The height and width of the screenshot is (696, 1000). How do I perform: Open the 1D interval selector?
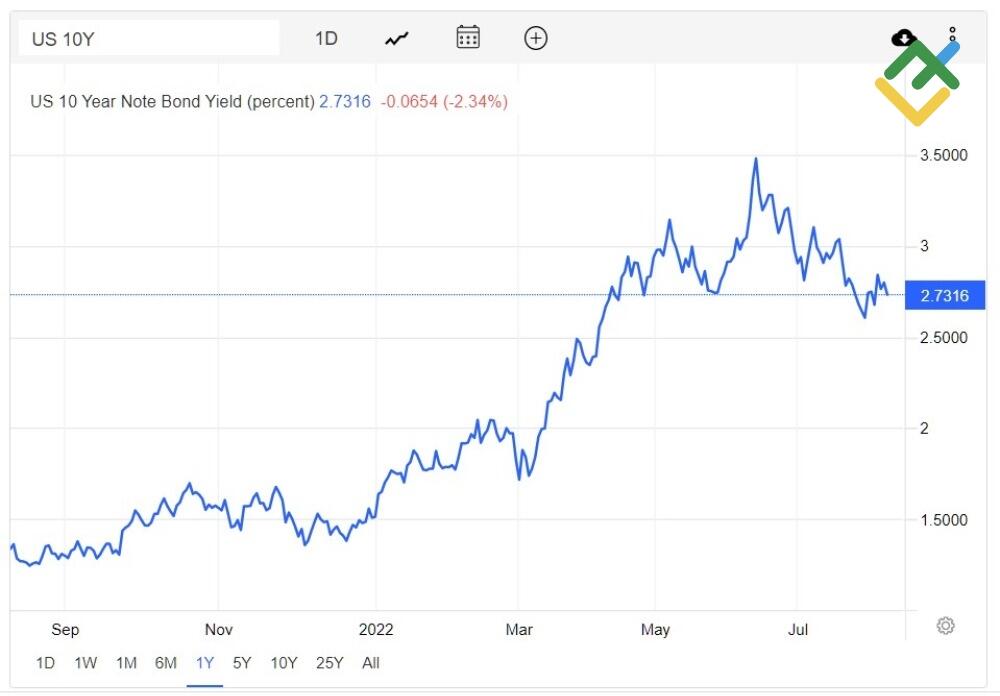(325, 38)
